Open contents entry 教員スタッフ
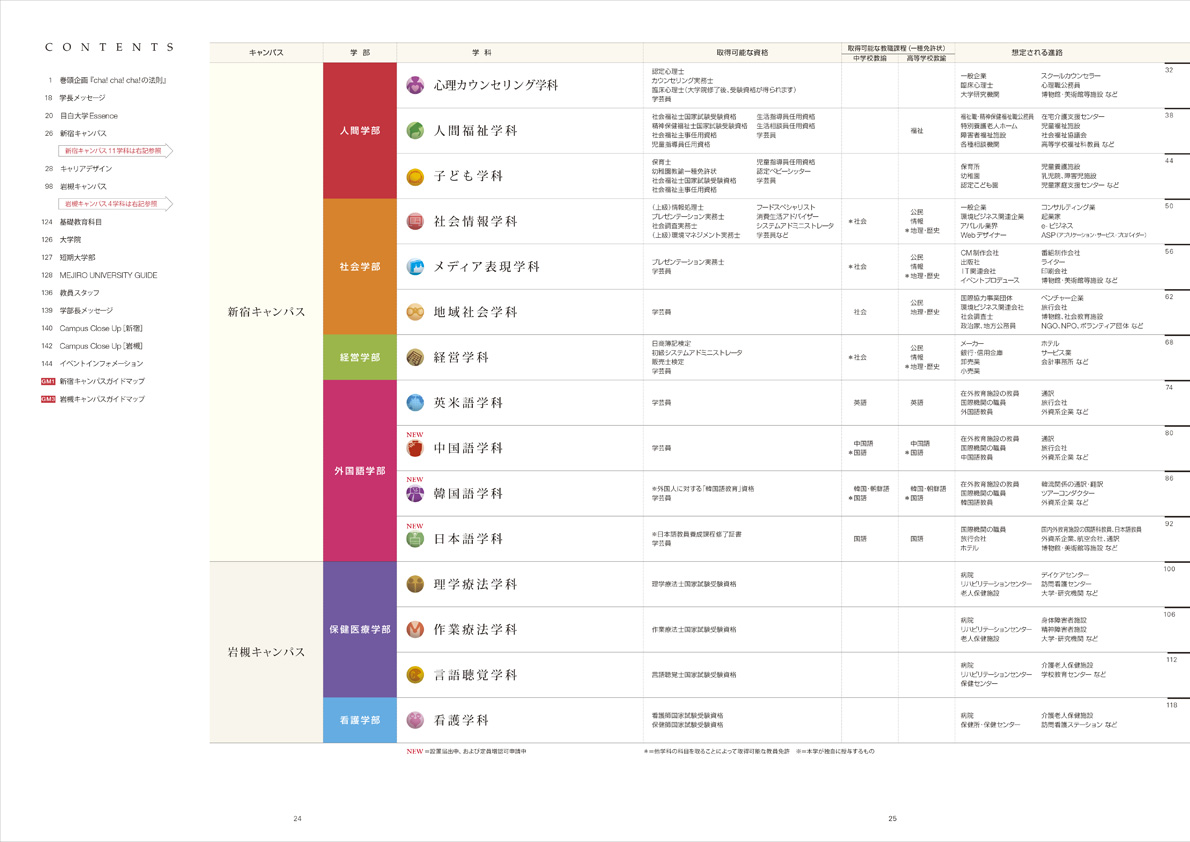This screenshot has height=842, width=1190. (x=70, y=293)
